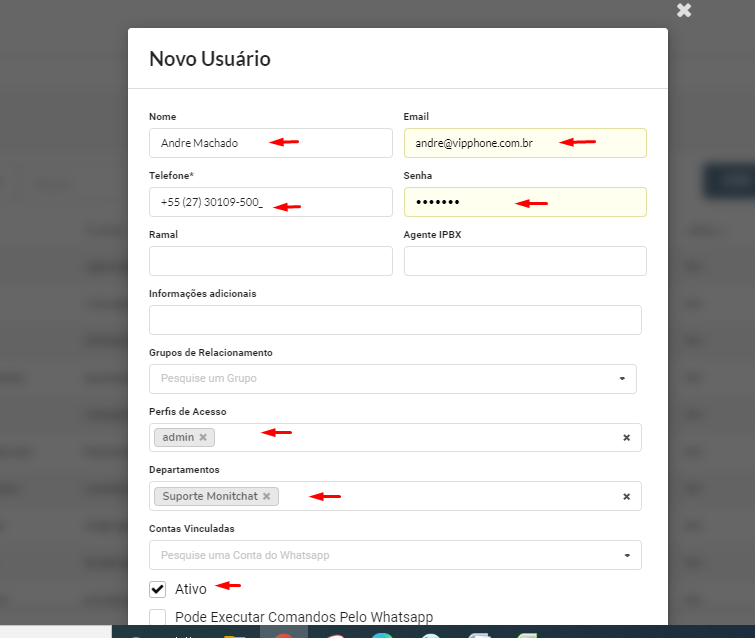755x638 pixels.
Task: Expand the Contas Vinculadas dropdown arrow
Action: [x=627, y=555]
